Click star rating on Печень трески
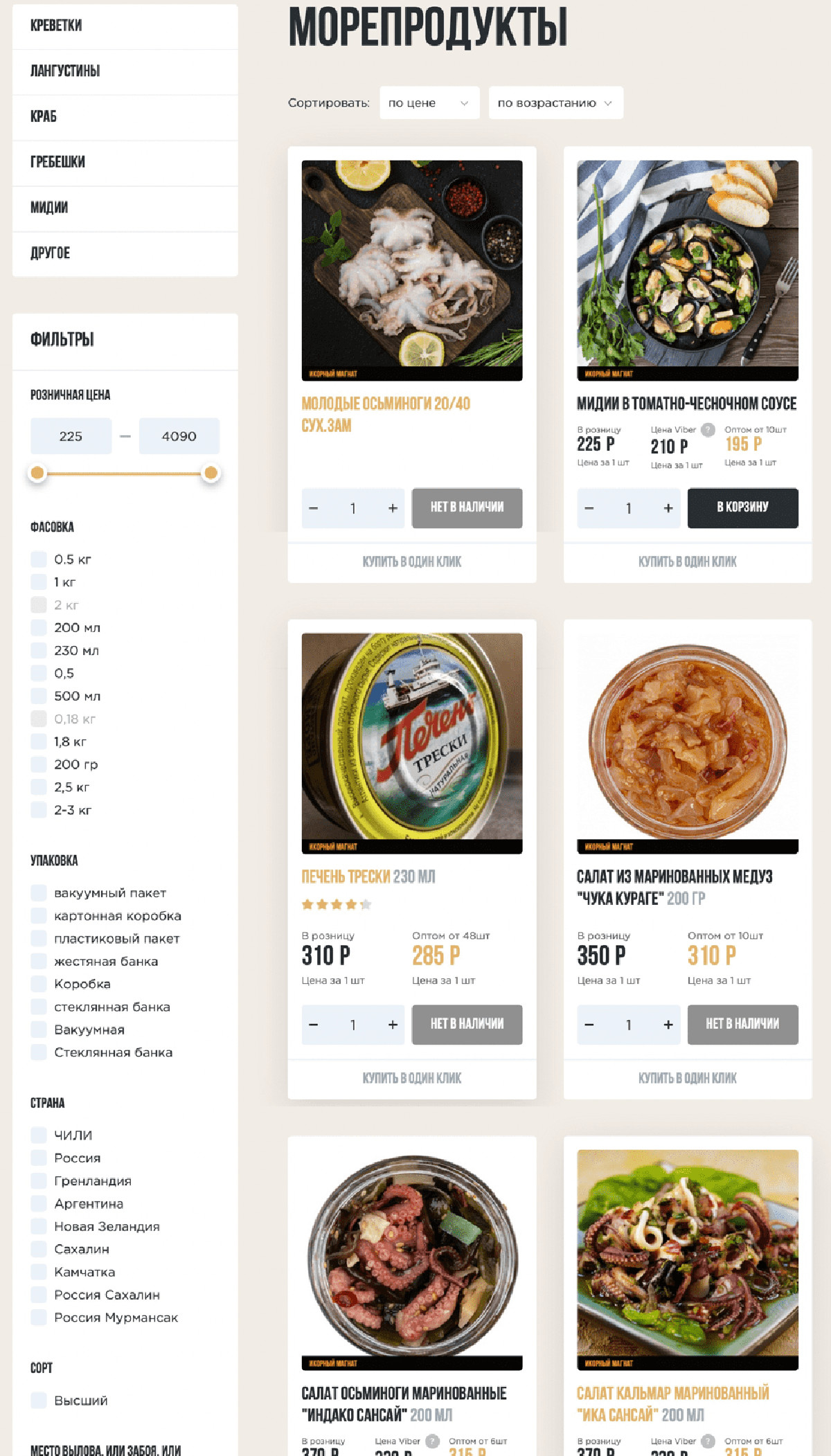 (337, 904)
